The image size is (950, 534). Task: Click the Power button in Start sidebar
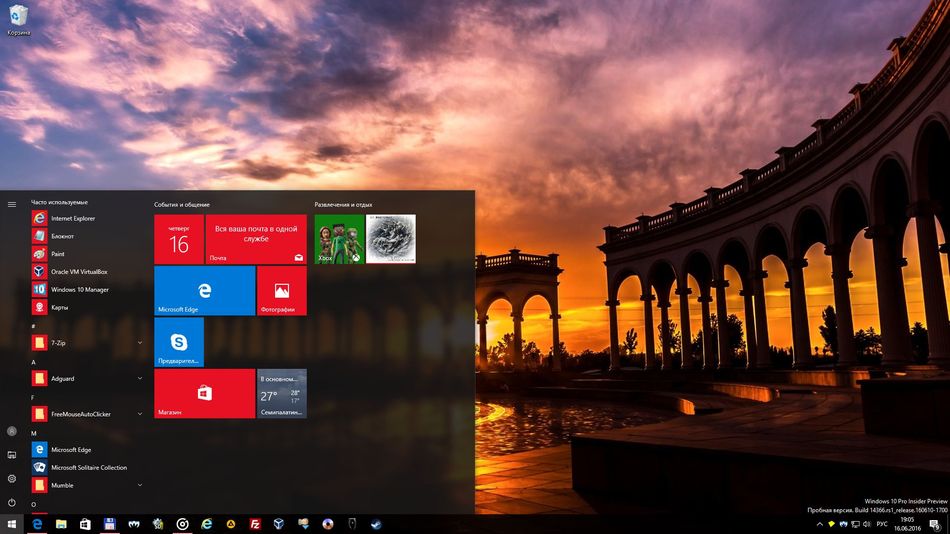pyautogui.click(x=12, y=502)
